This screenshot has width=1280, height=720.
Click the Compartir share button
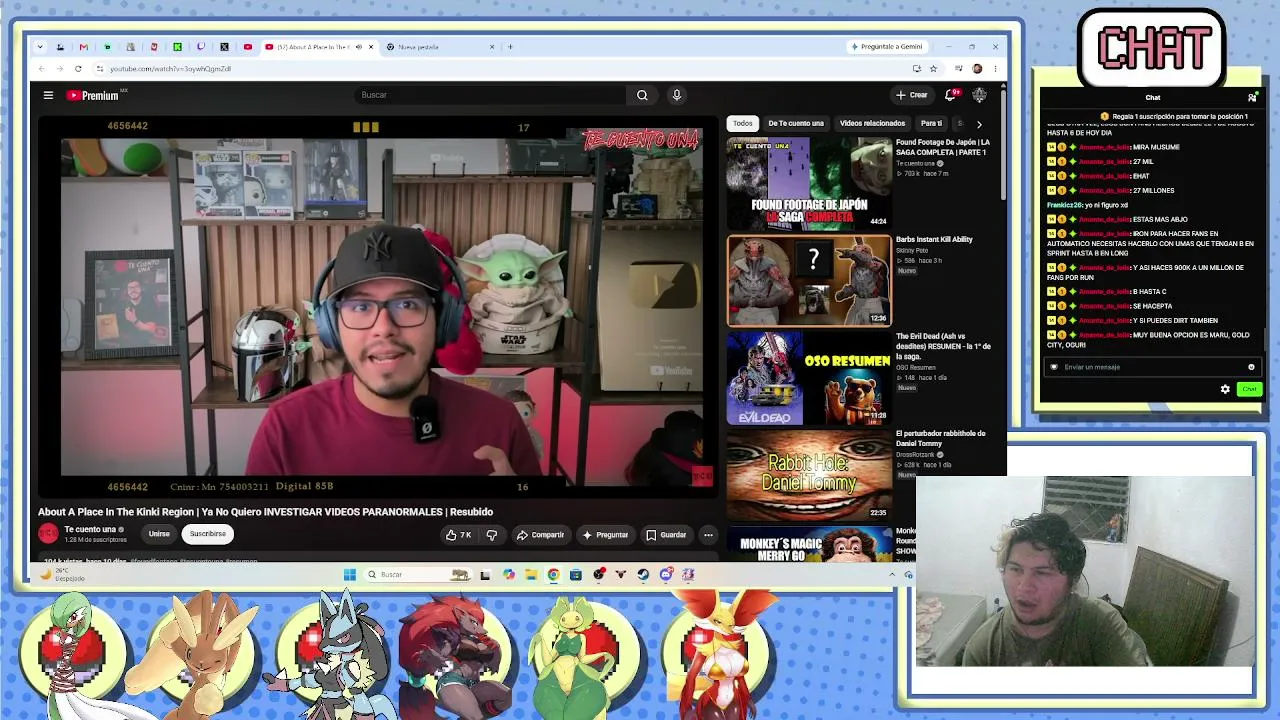[x=540, y=535]
